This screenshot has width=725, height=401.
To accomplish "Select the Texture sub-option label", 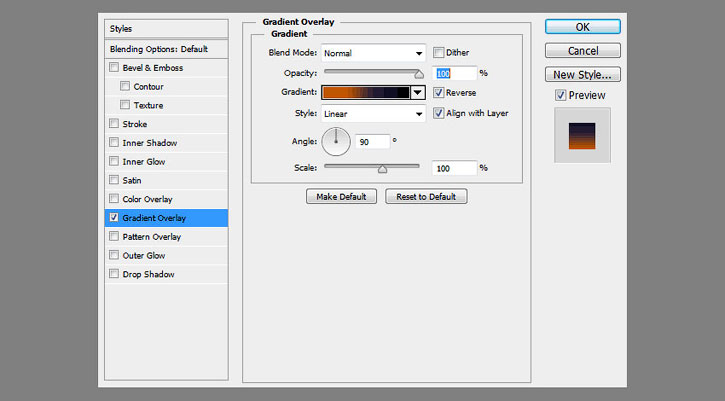I will (x=148, y=105).
